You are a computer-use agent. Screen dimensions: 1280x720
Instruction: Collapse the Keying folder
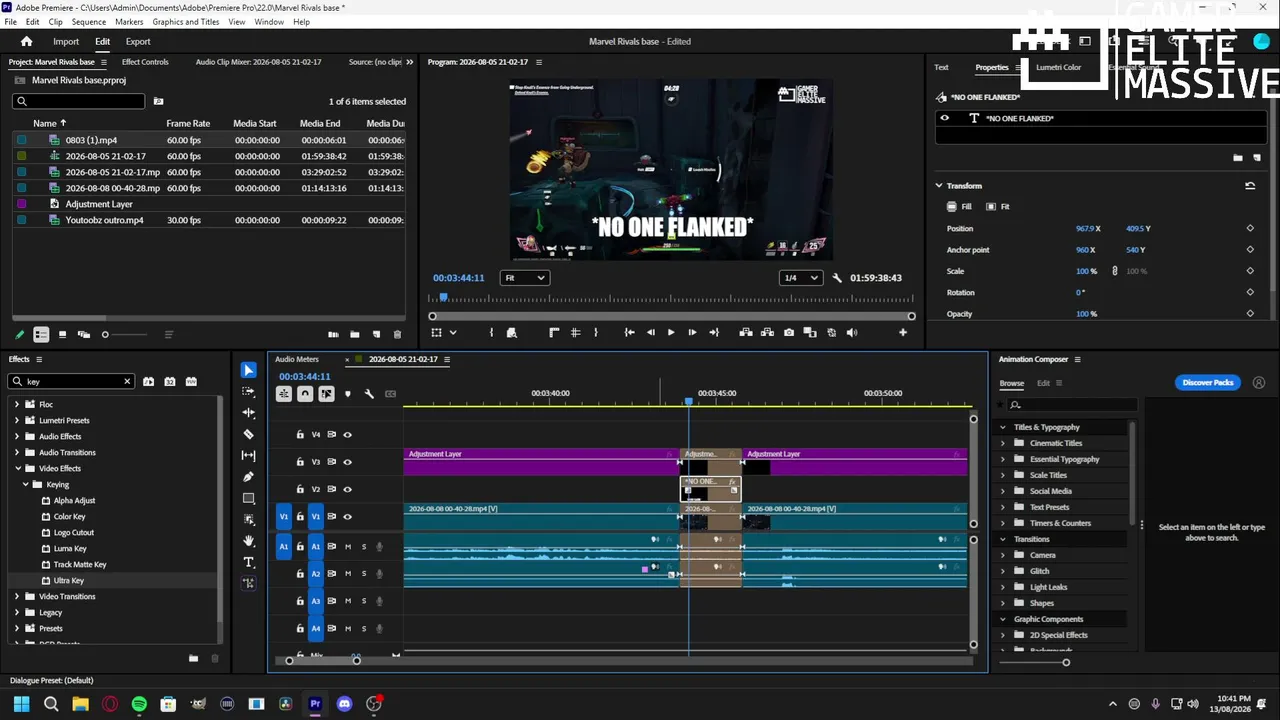click(x=26, y=485)
